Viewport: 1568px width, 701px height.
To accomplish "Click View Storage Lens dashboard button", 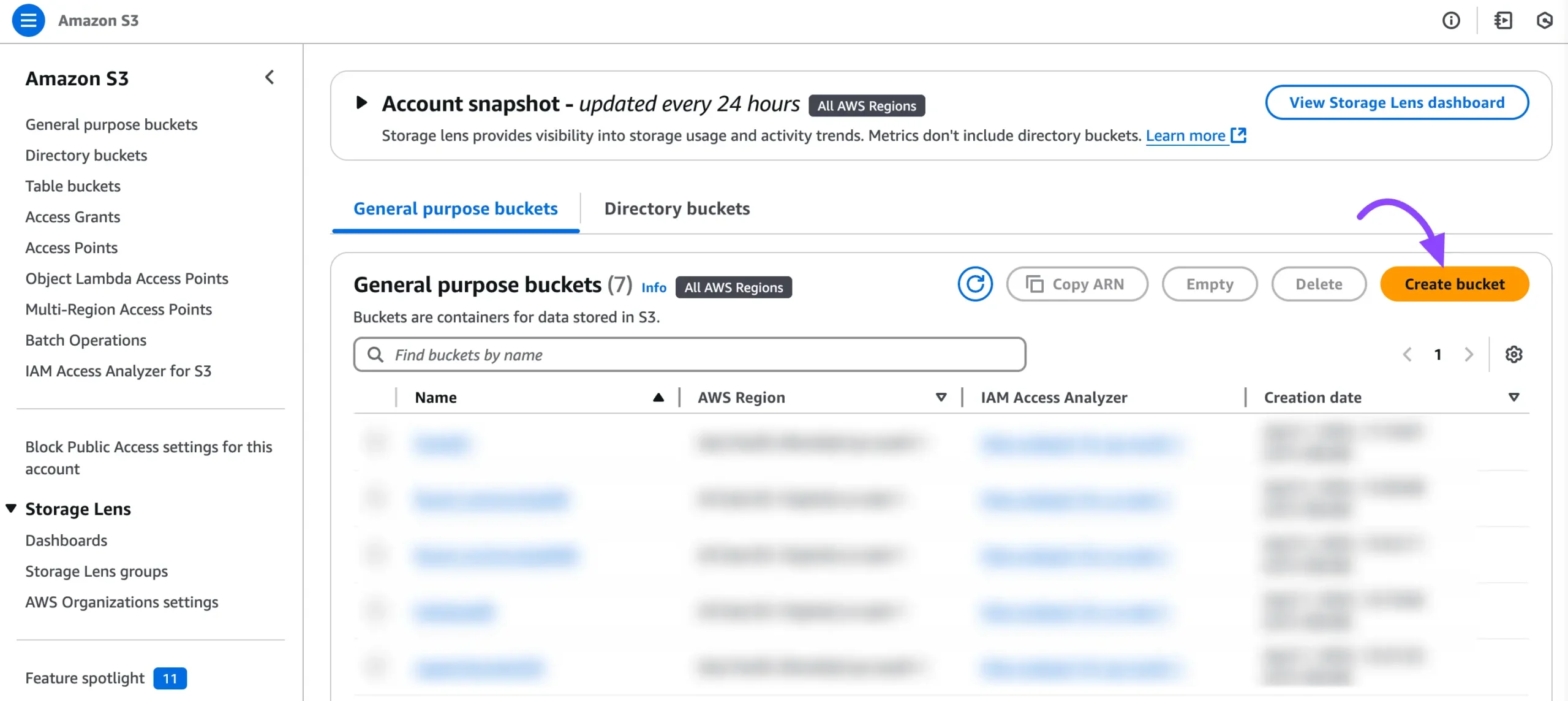I will pyautogui.click(x=1396, y=102).
